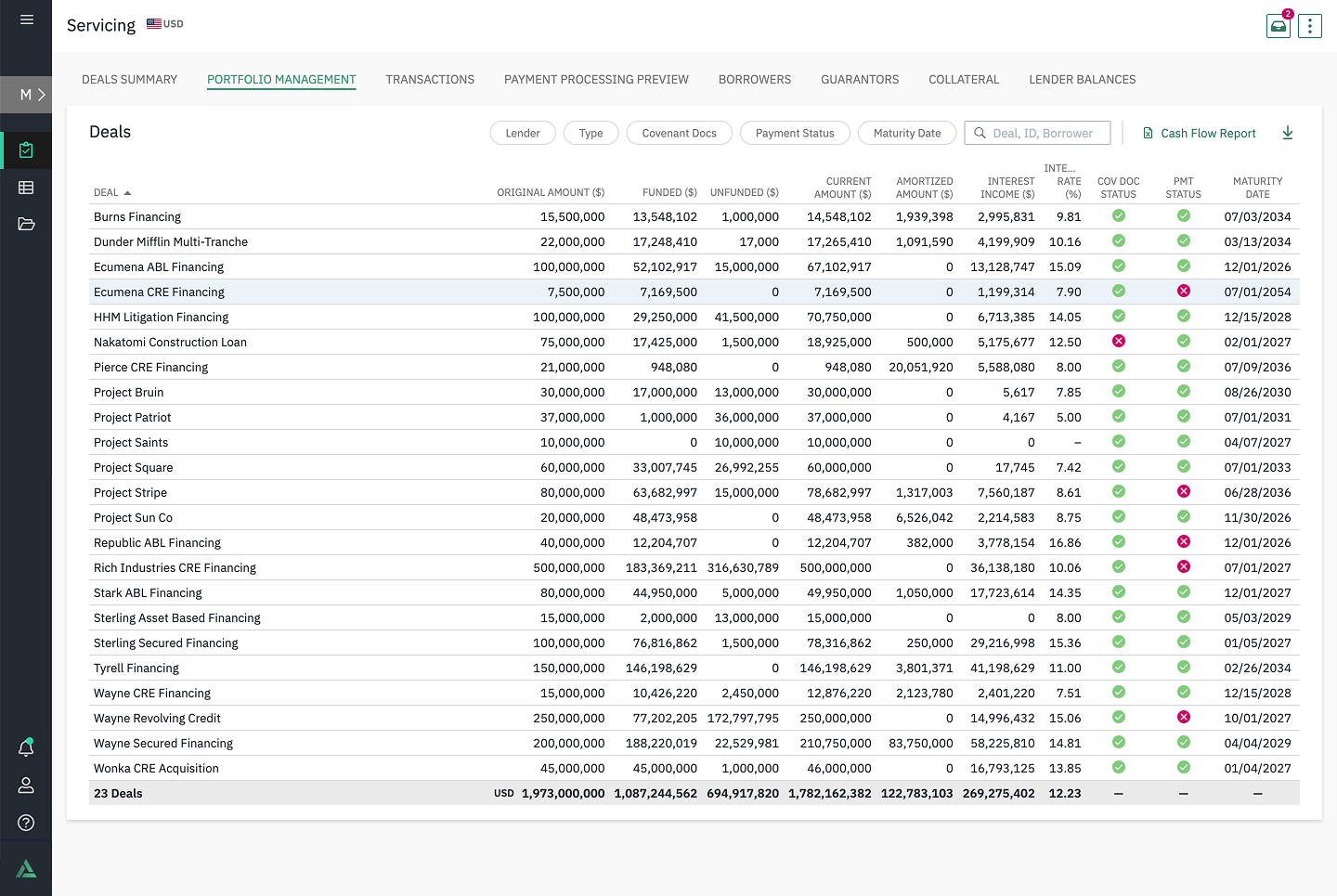Image resolution: width=1337 pixels, height=896 pixels.
Task: Click the red PMT status icon for Wayne Revolving Credit
Action: [1184, 718]
